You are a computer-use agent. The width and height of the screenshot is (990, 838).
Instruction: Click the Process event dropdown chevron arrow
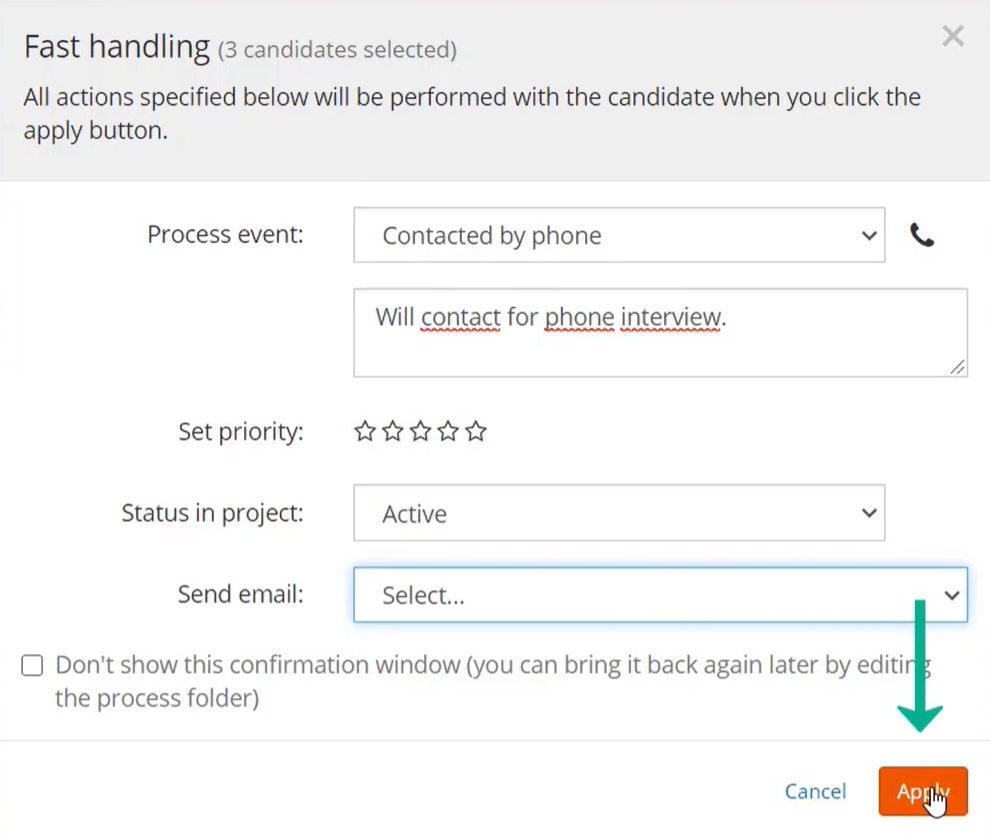click(x=869, y=236)
